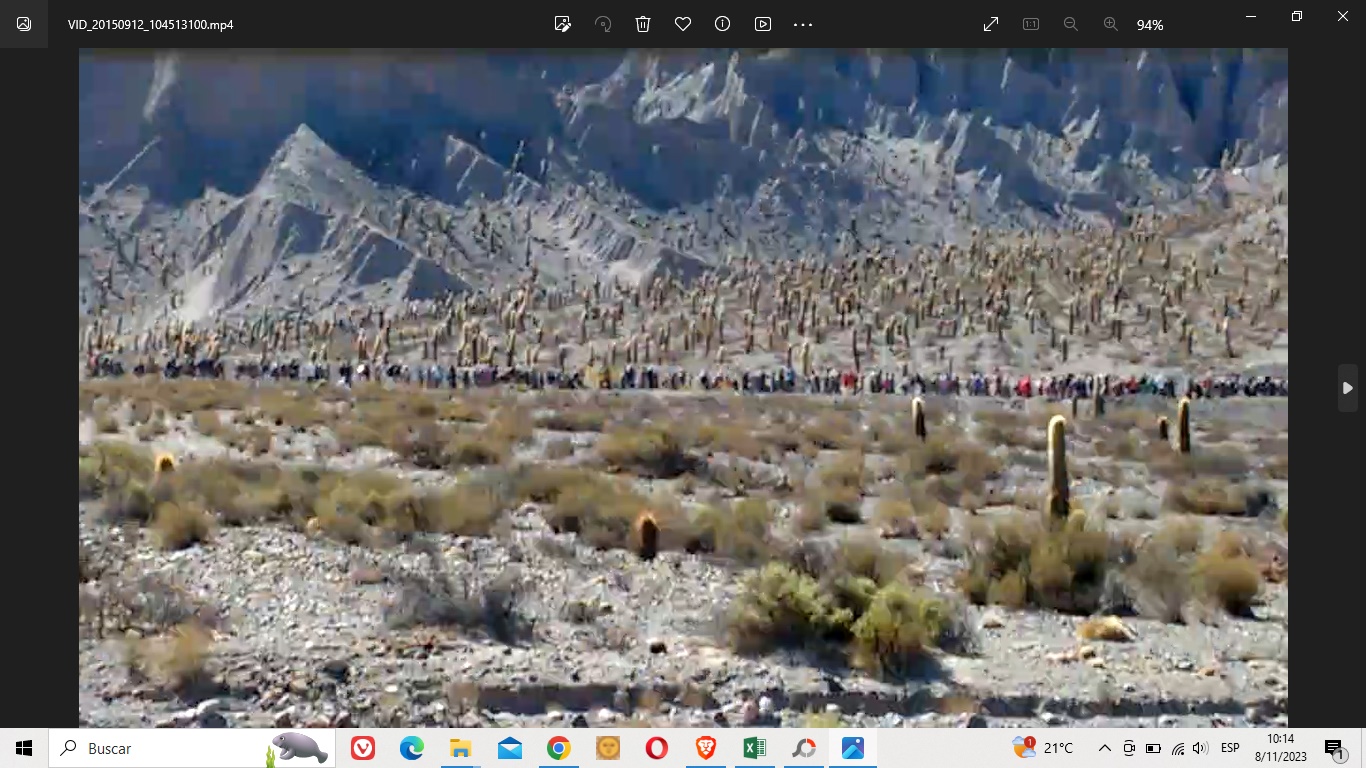Open Excel from taskbar

755,748
